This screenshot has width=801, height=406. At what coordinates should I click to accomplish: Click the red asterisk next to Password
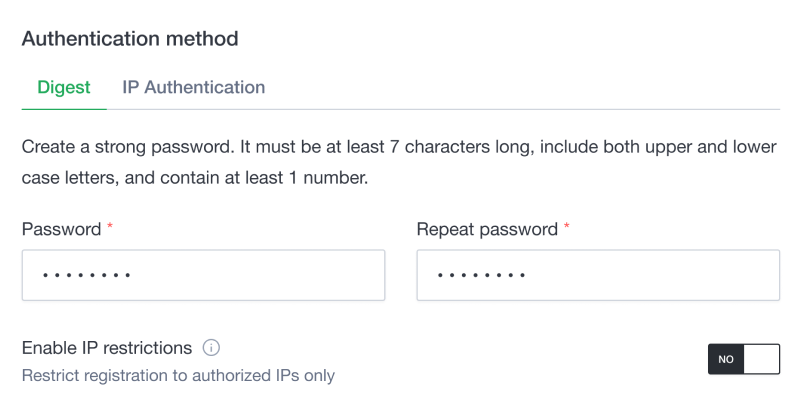point(110,225)
